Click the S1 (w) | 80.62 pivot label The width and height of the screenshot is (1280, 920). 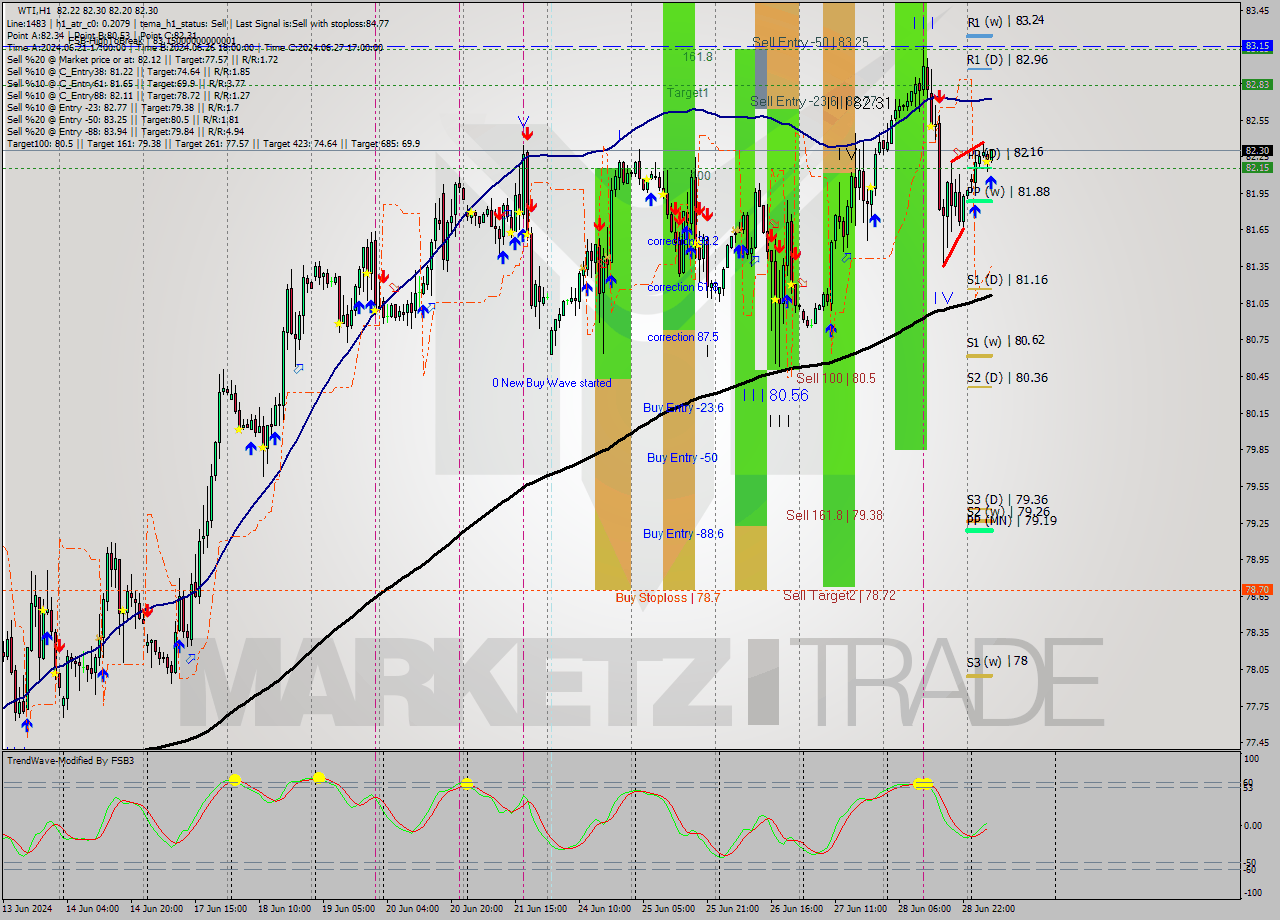[x=1005, y=341]
